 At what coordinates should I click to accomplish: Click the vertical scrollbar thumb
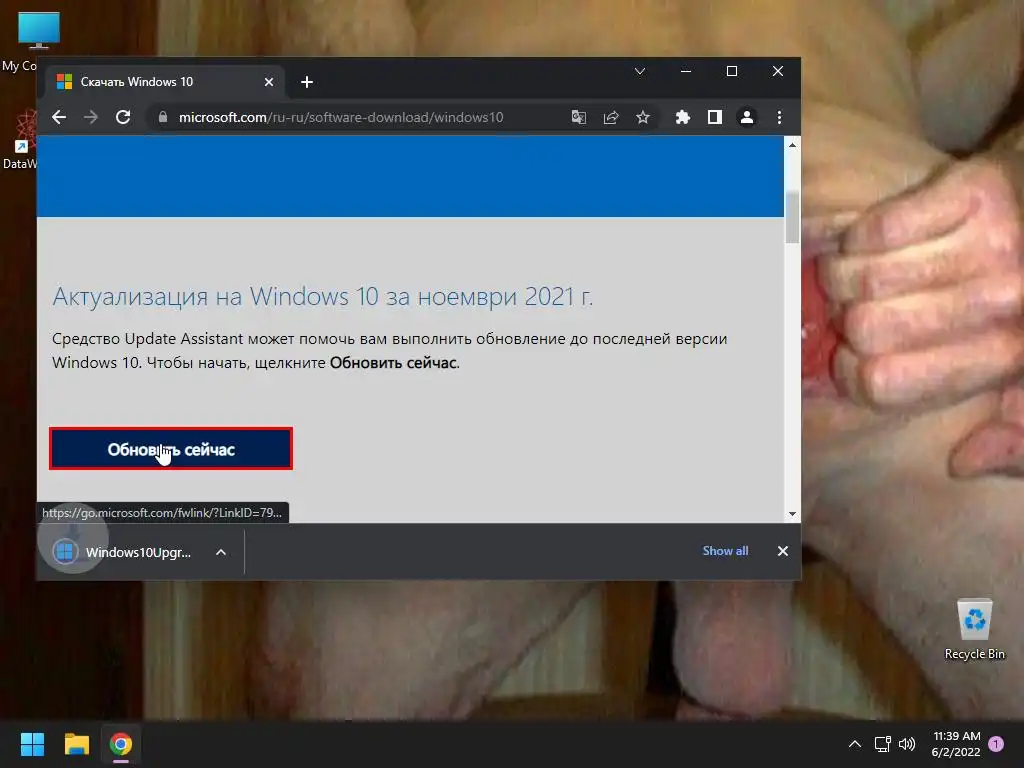tap(792, 218)
